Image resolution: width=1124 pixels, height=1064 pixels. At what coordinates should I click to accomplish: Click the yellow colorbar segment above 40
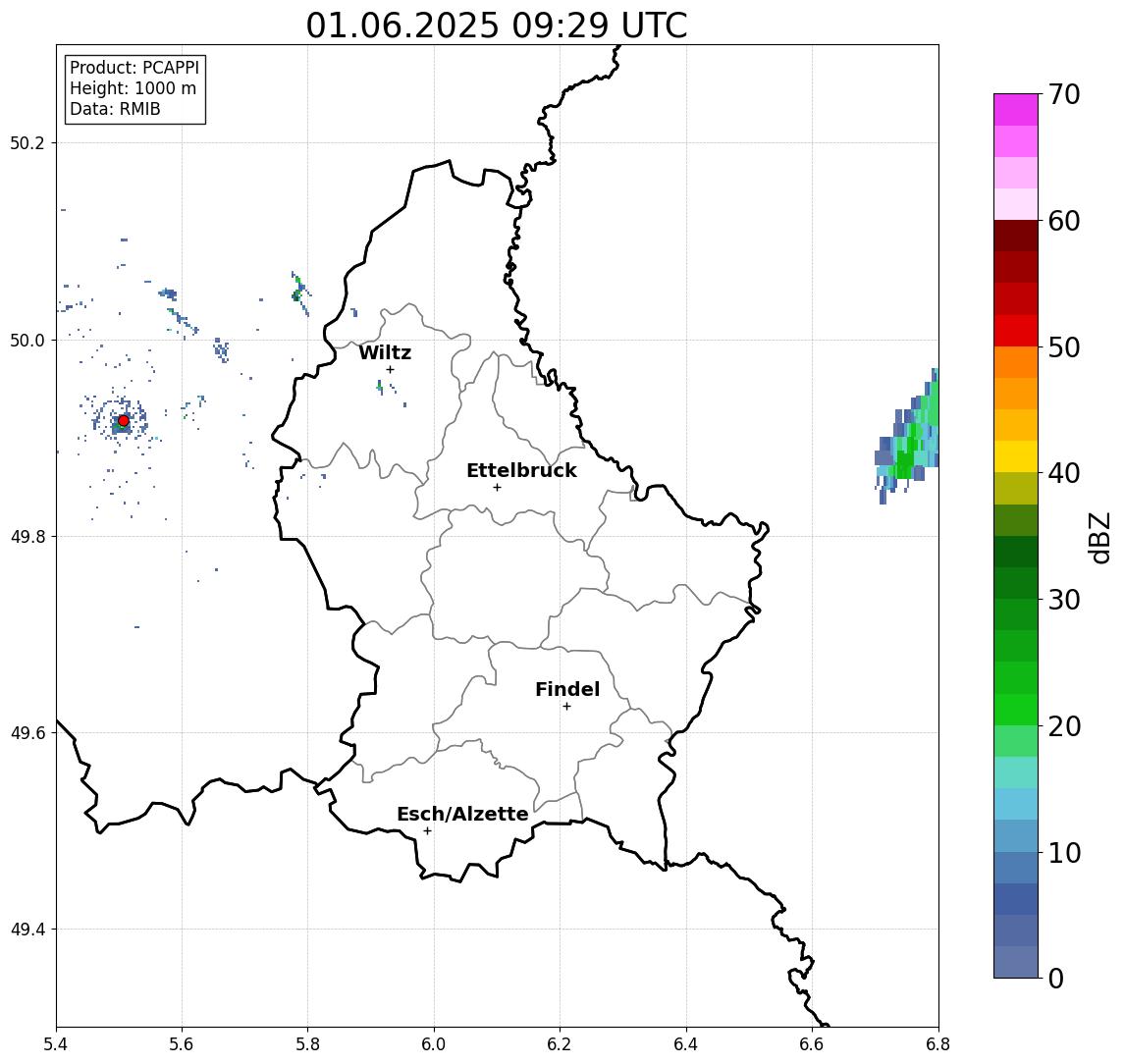click(x=1016, y=456)
